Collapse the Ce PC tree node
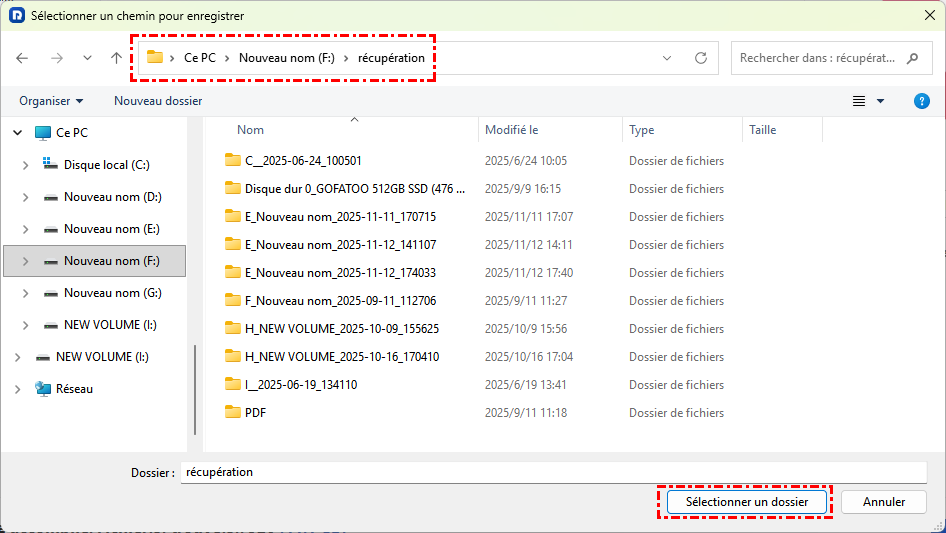Screen dimensions: 946x533 pyautogui.click(x=17, y=133)
